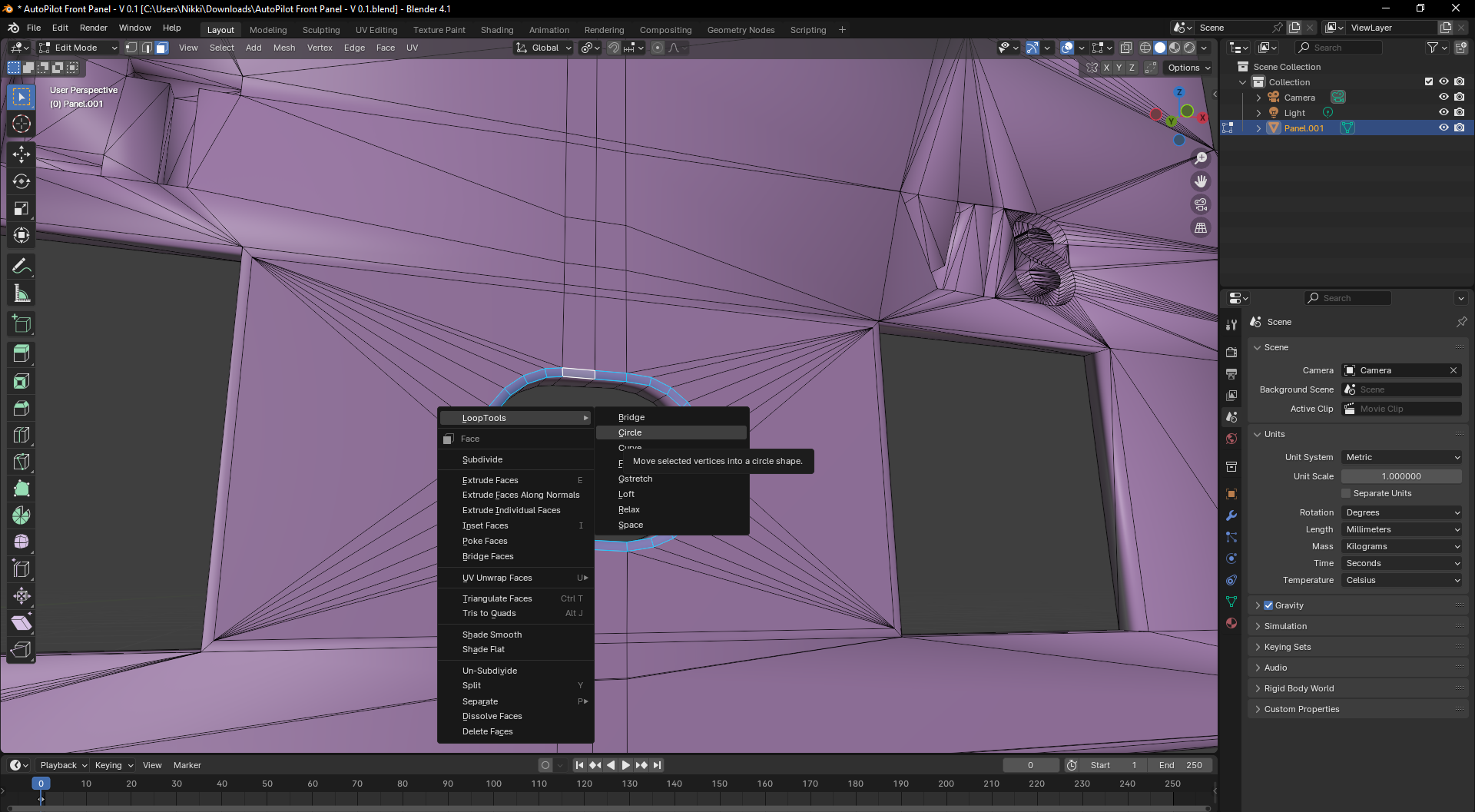Click the End frame 250 field
Viewport: 1475px width, 812px height.
click(x=1181, y=765)
